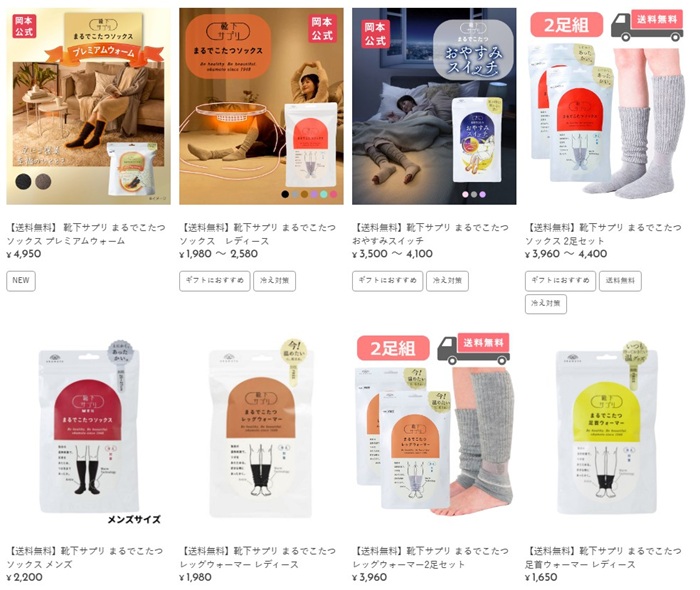The width and height of the screenshot is (700, 590).
Task: Click the 岡本公式 badge on Premium Warm image
Action: (24, 26)
